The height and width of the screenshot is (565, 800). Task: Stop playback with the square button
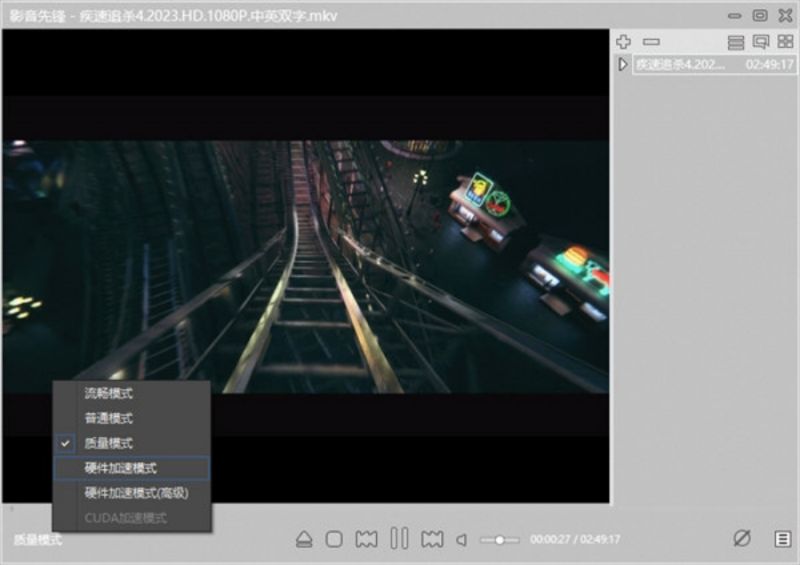[334, 539]
